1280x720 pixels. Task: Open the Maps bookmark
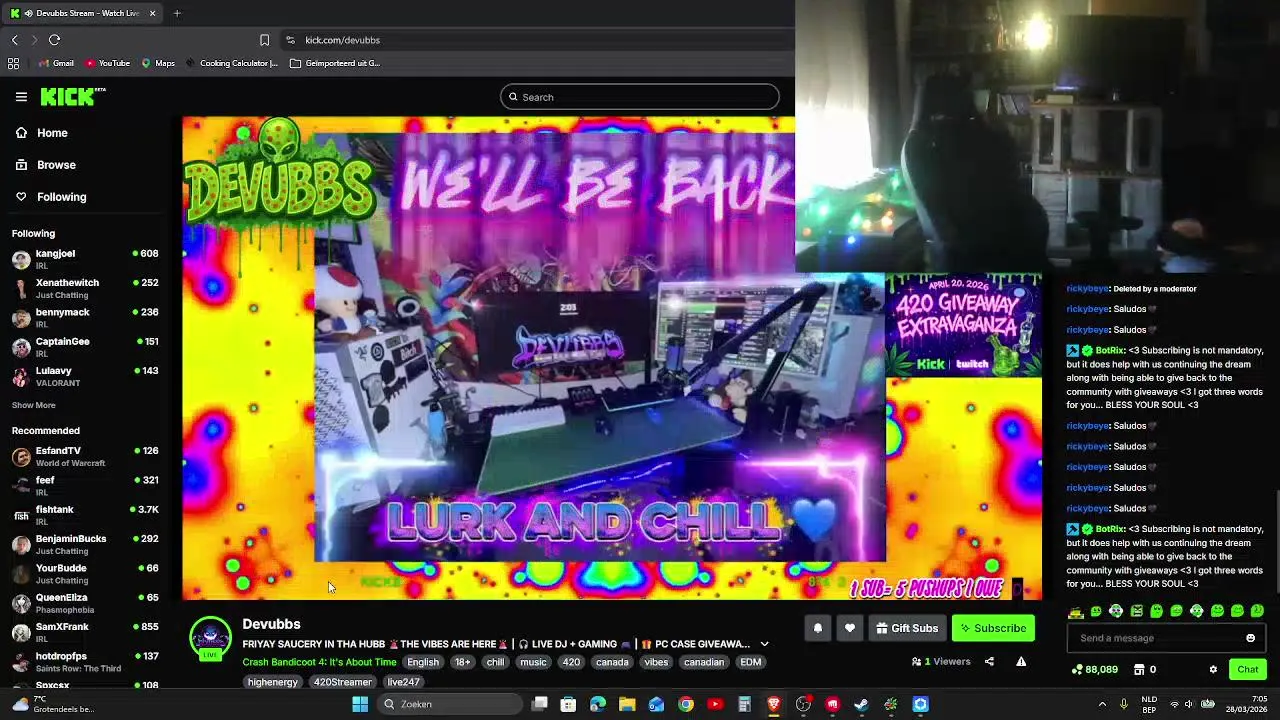coord(158,63)
